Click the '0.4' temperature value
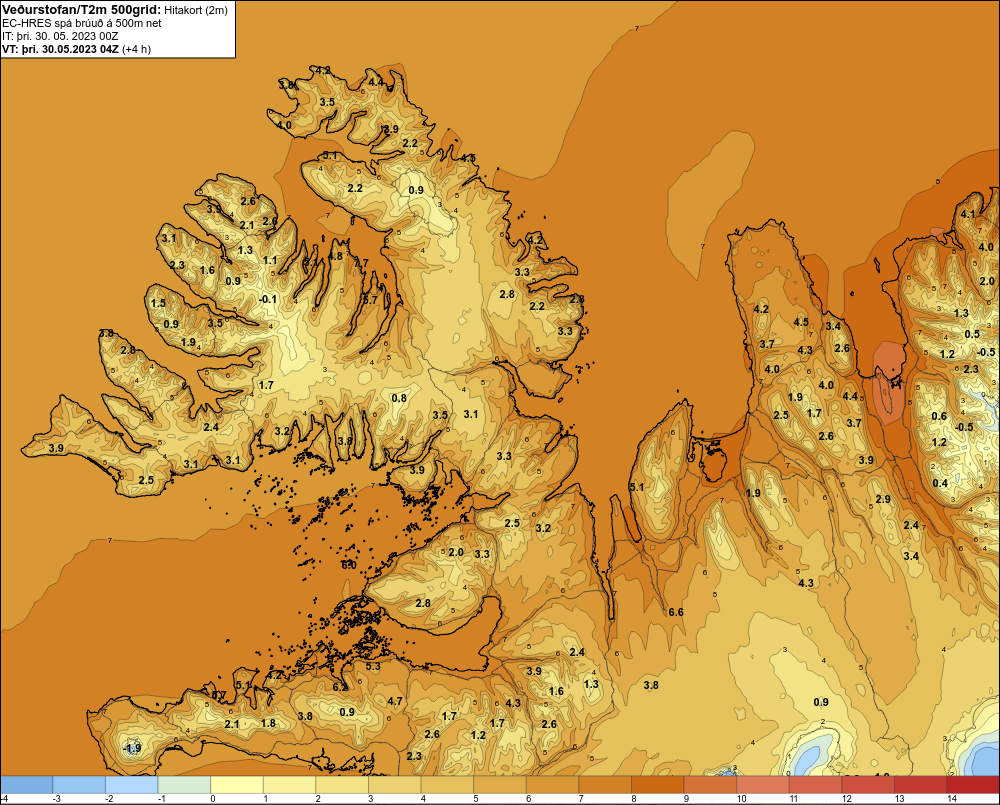 click(x=940, y=483)
